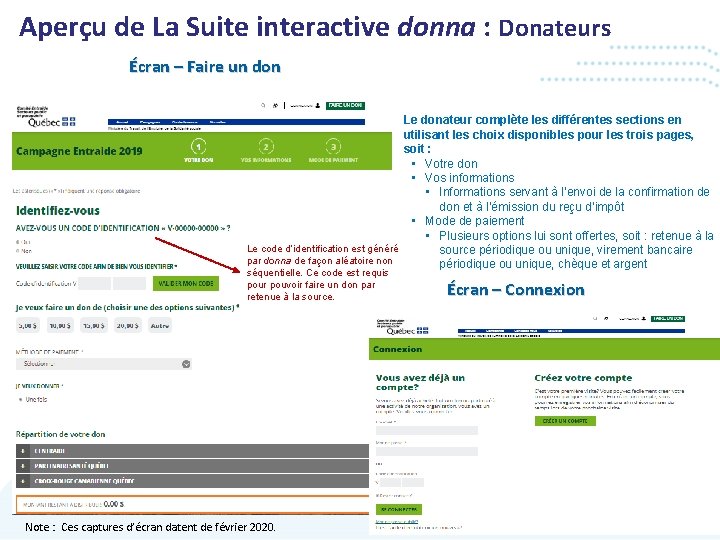This screenshot has height=540, width=720.
Task: Click Faire un don button on donation screen
Action: [x=345, y=106]
